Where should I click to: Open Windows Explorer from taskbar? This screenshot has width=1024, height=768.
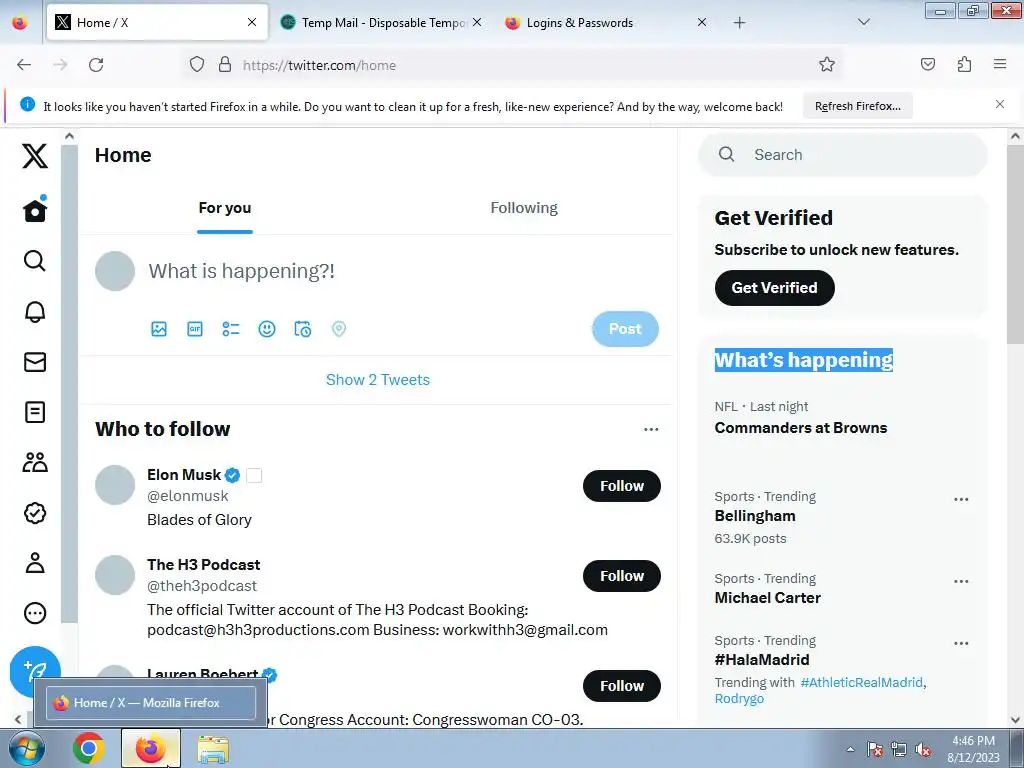[213, 749]
